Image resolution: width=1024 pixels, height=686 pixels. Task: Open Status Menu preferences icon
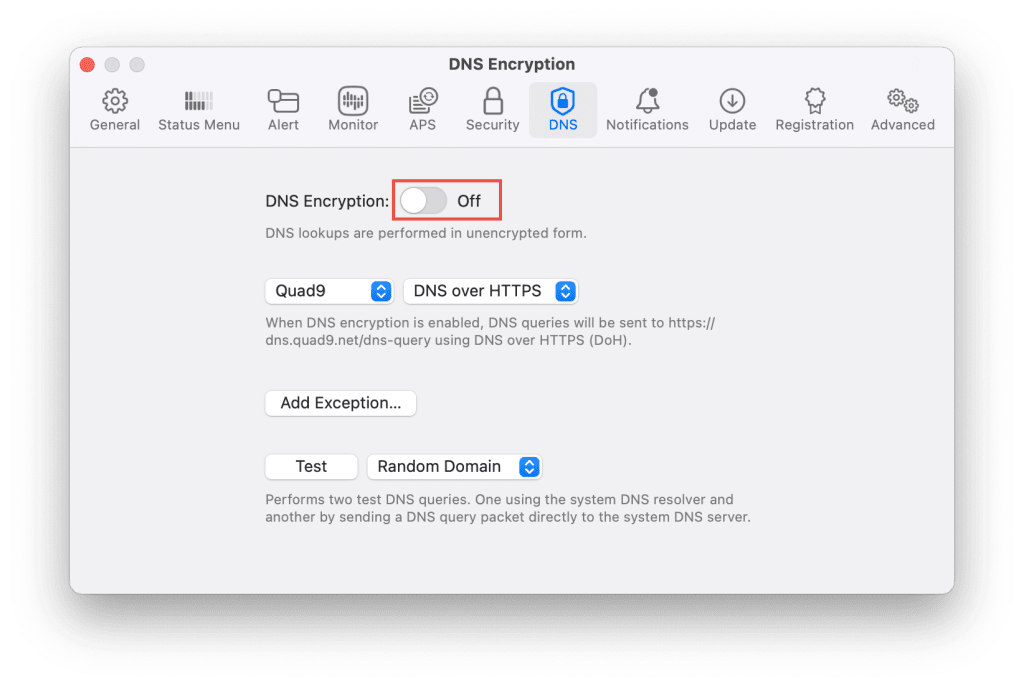tap(199, 101)
